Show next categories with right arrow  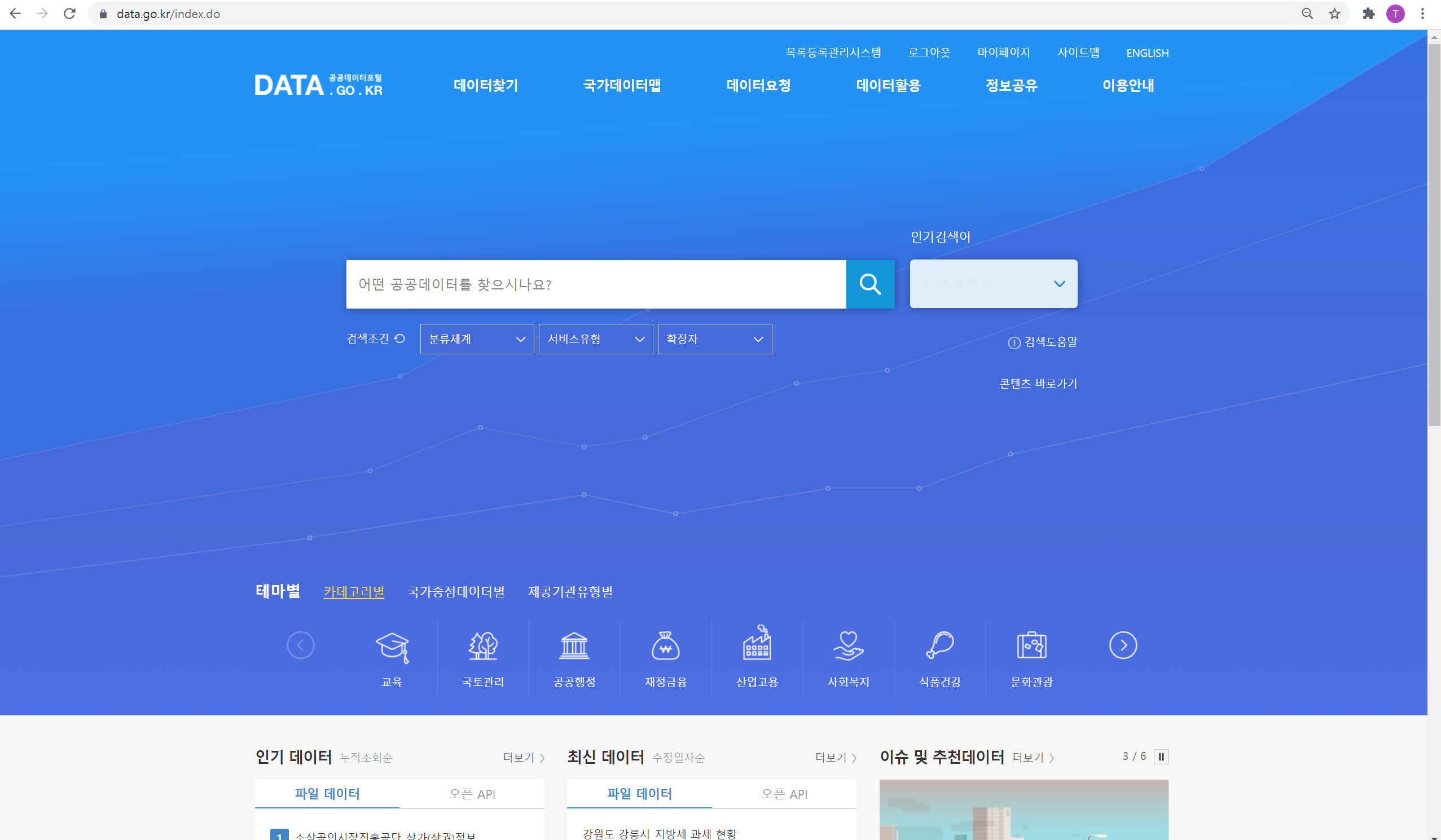[x=1122, y=645]
